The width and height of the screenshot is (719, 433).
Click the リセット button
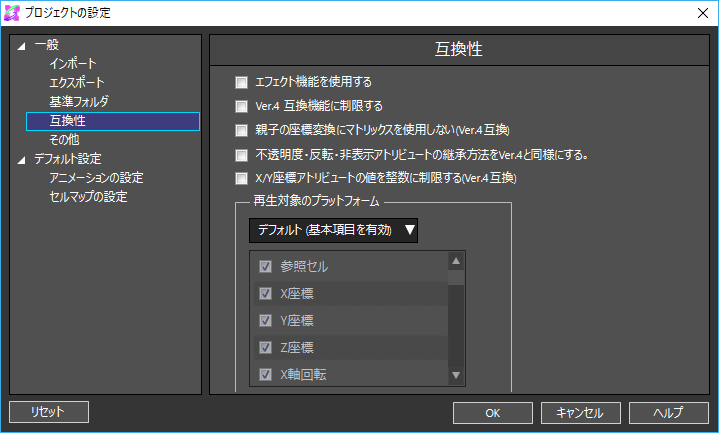coord(49,412)
